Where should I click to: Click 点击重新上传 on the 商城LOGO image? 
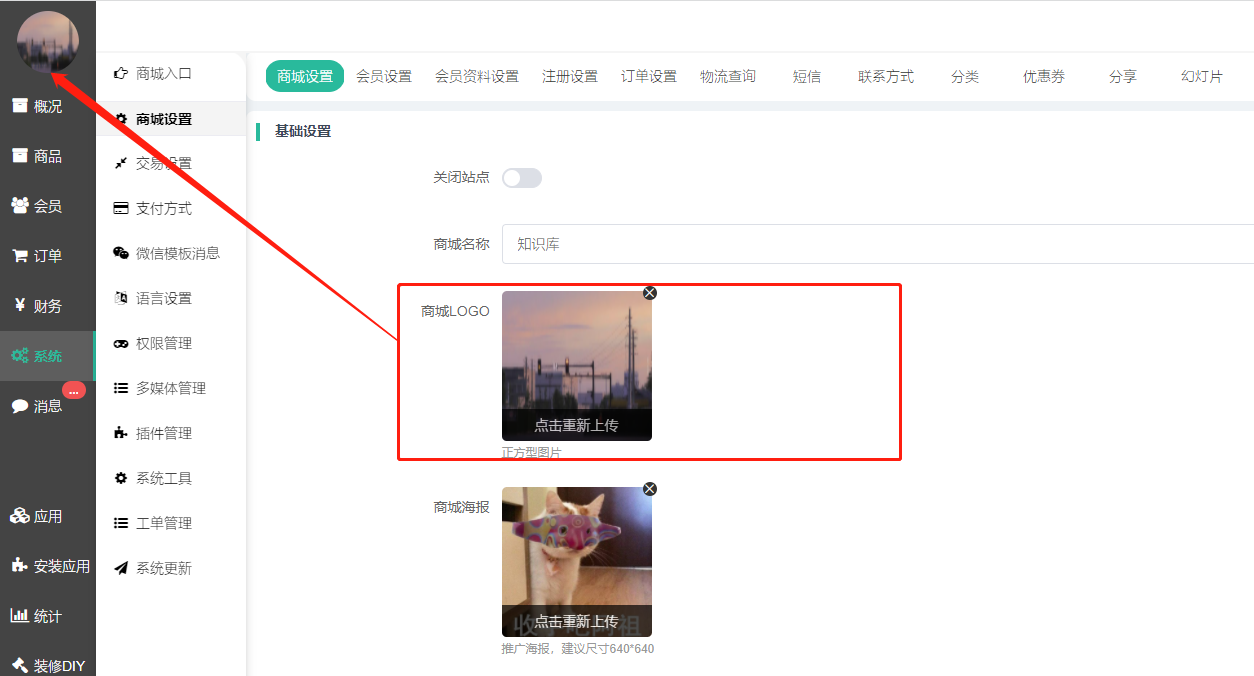pos(576,425)
